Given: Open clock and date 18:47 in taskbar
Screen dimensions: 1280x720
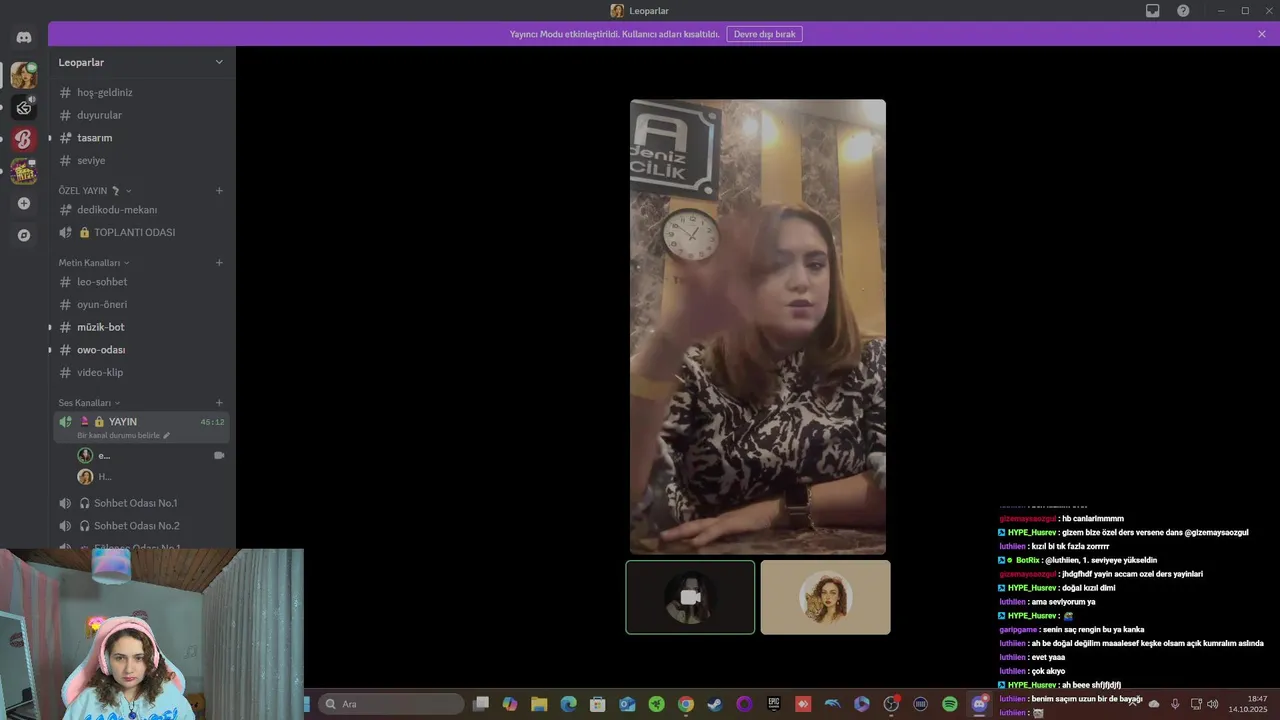Looking at the screenshot, I should 1247,704.
